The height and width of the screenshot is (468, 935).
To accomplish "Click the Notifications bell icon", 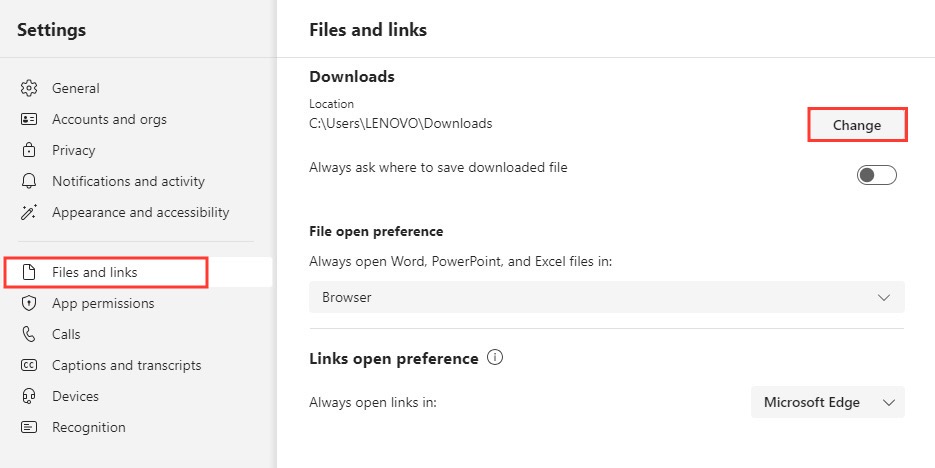I will [29, 181].
